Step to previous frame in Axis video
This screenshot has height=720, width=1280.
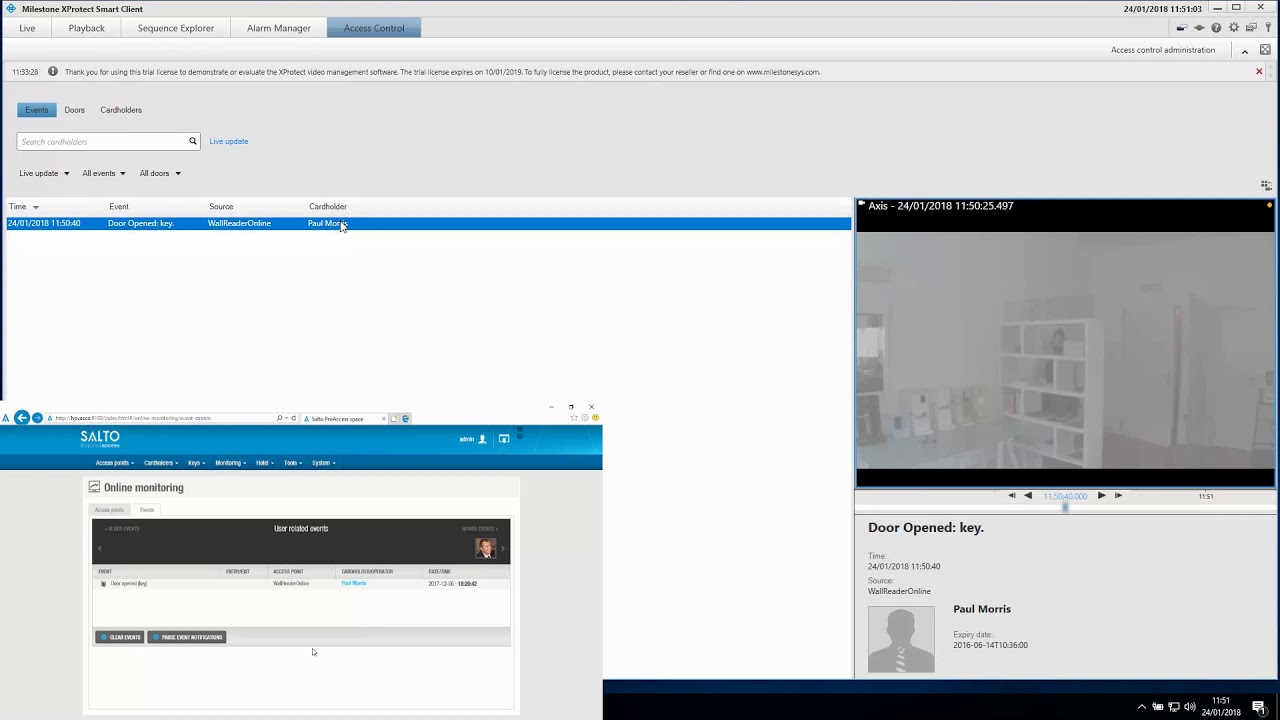pyautogui.click(x=1011, y=495)
